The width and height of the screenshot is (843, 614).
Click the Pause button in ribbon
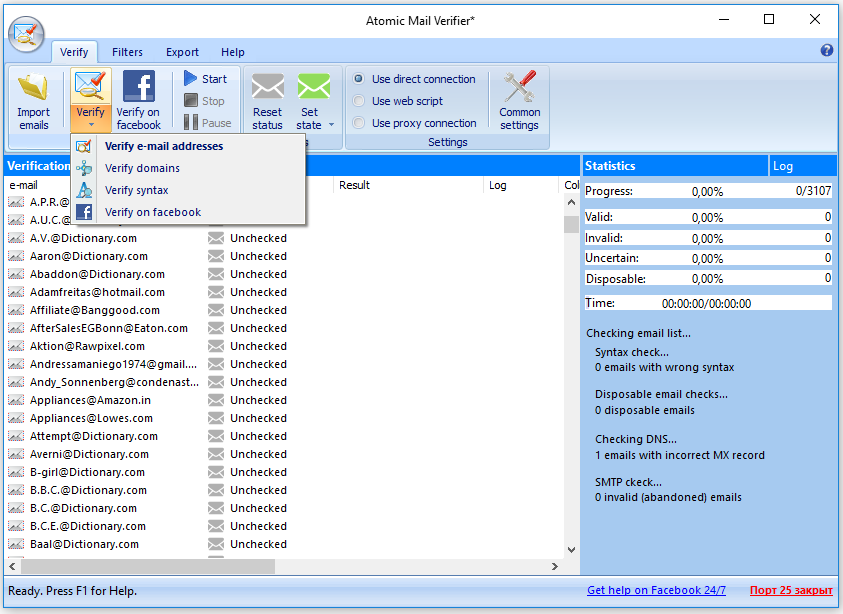point(208,123)
